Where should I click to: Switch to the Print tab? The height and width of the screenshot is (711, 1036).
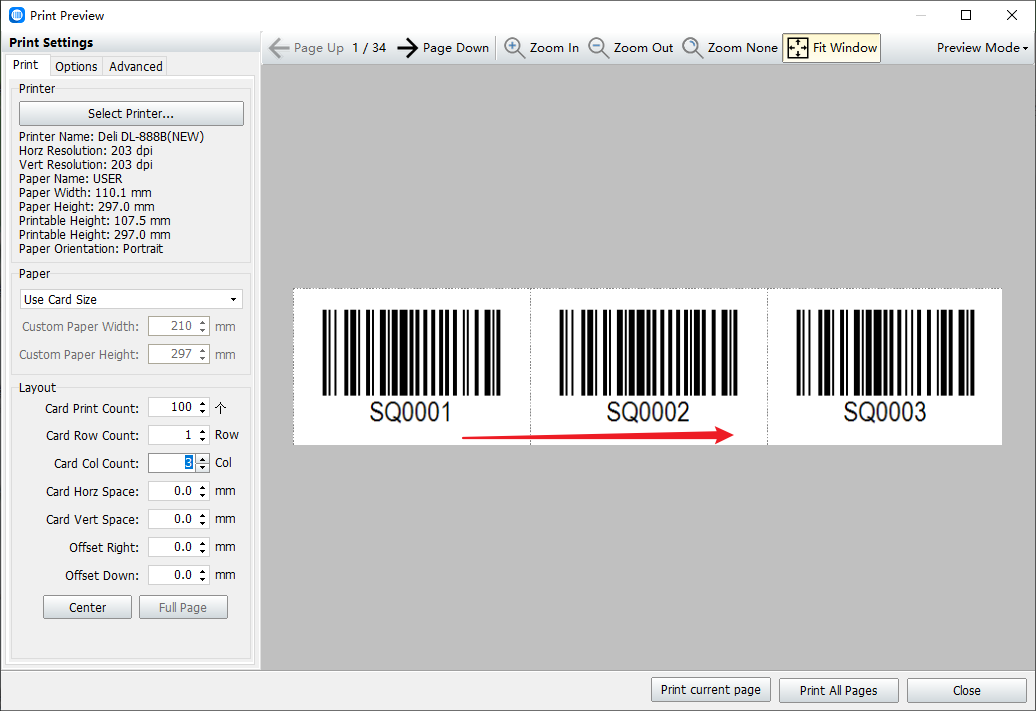[x=26, y=65]
